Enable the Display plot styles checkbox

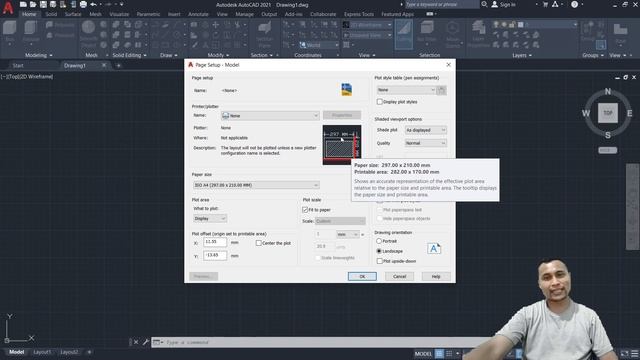pos(380,102)
